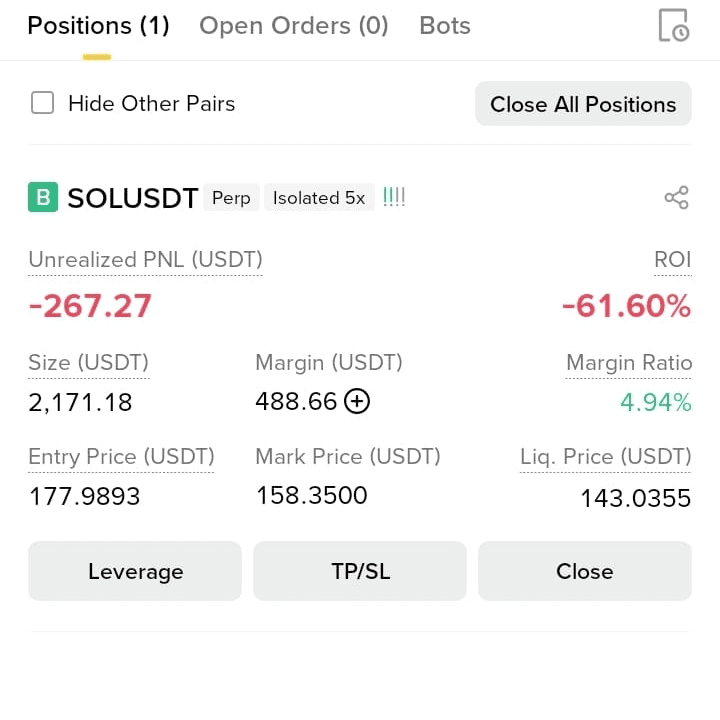Tap the Perp contract tag
720x720 pixels.
point(231,198)
